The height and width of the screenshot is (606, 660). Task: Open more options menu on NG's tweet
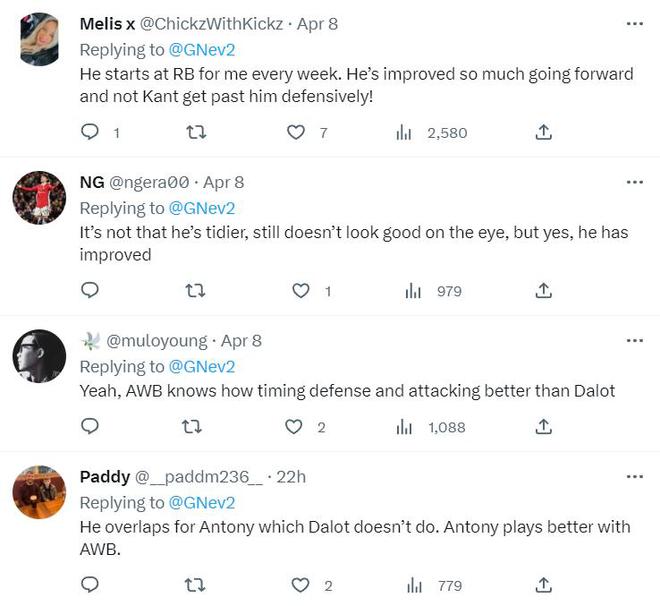(634, 182)
